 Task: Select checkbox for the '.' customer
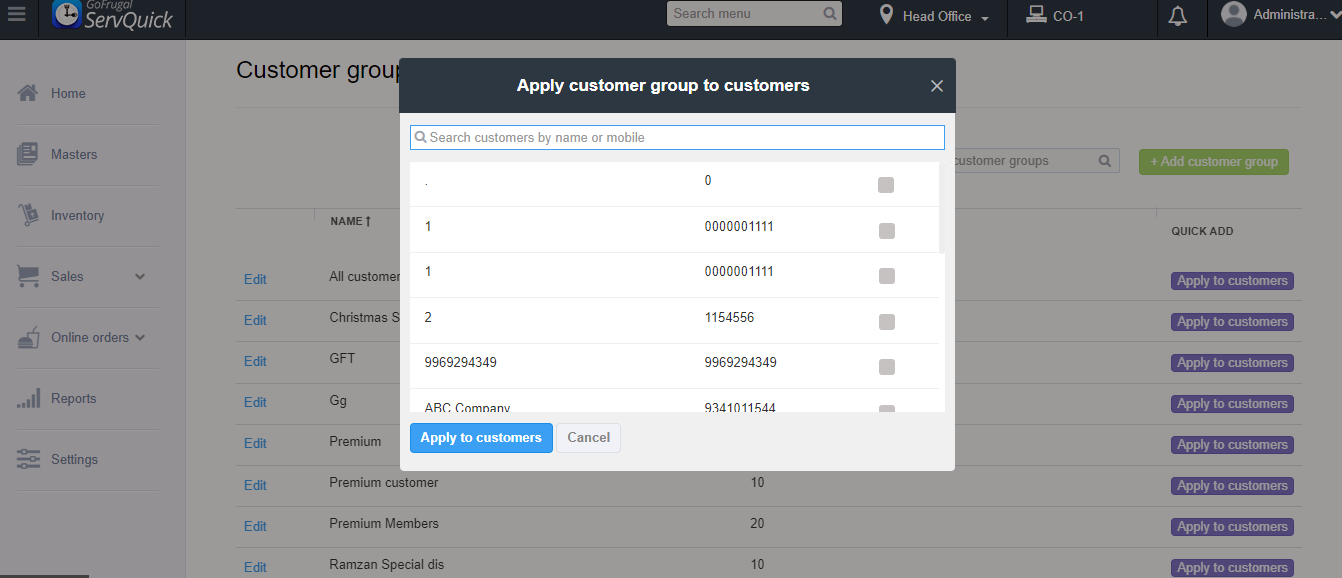(x=886, y=185)
